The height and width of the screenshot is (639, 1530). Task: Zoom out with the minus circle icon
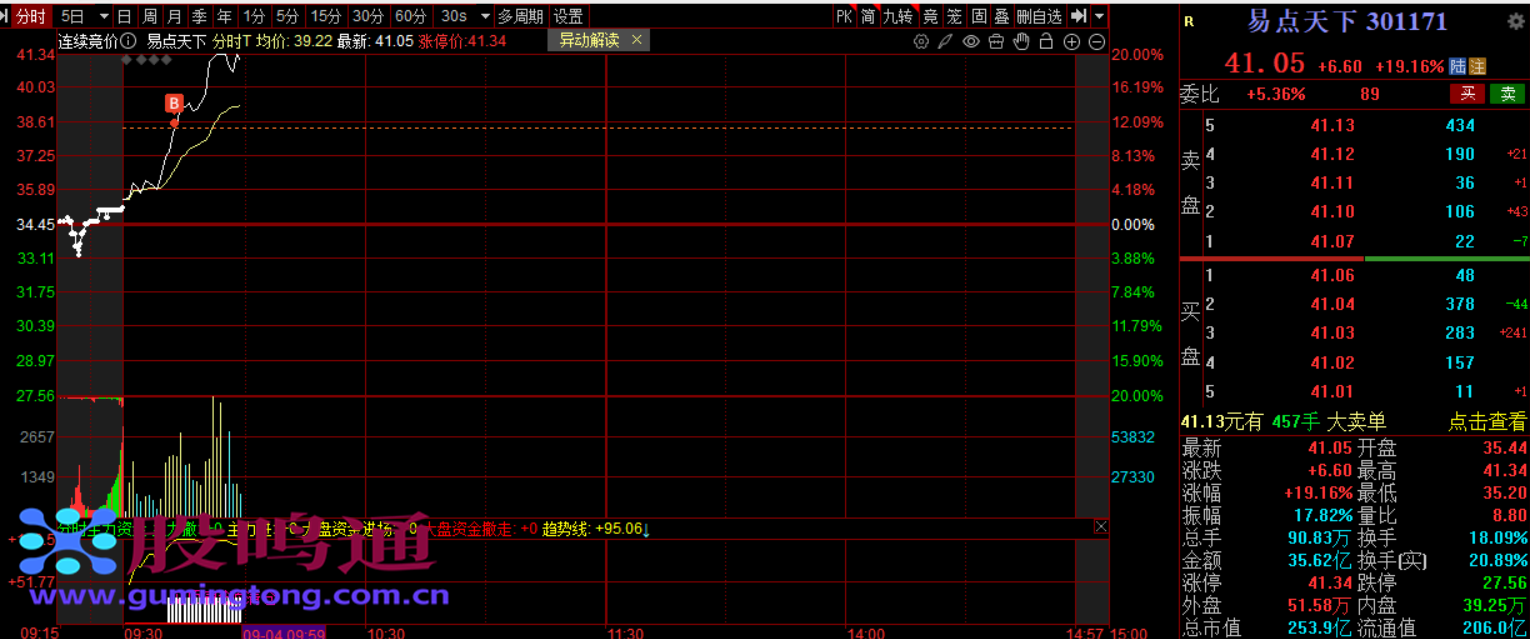(x=1096, y=41)
